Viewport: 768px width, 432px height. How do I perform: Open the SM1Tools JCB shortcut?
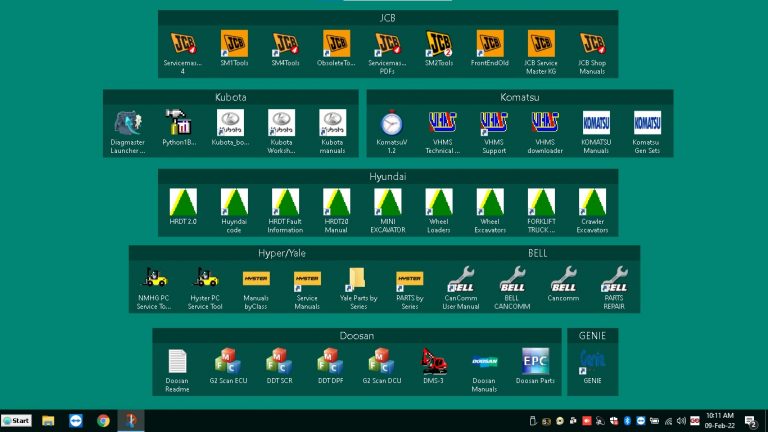234,45
